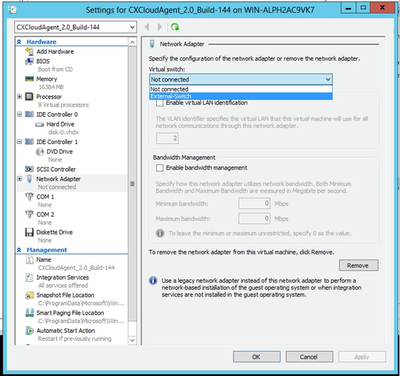Select the Snapshot File Location icon

coord(29,295)
